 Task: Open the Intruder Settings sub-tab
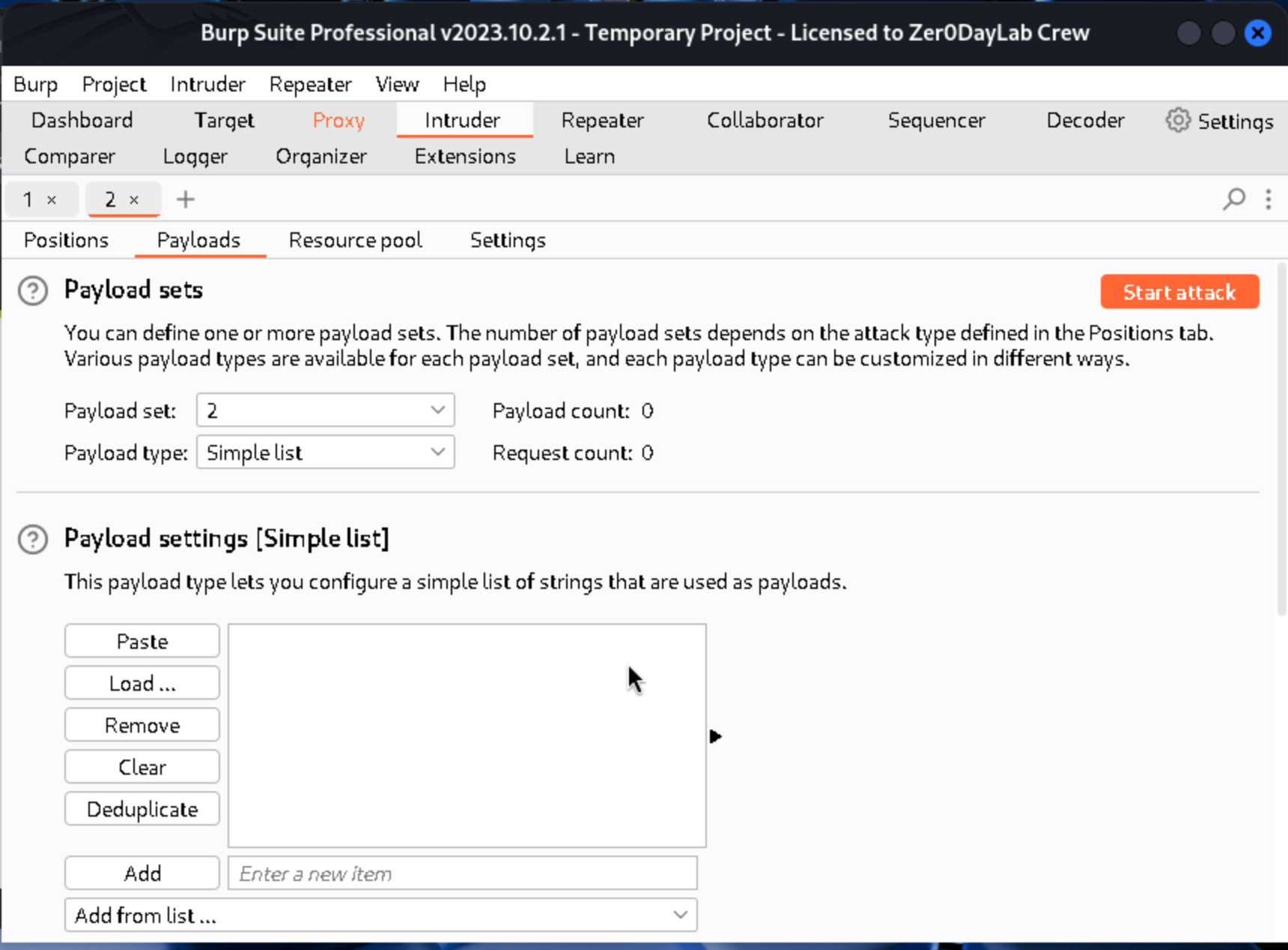coord(508,240)
